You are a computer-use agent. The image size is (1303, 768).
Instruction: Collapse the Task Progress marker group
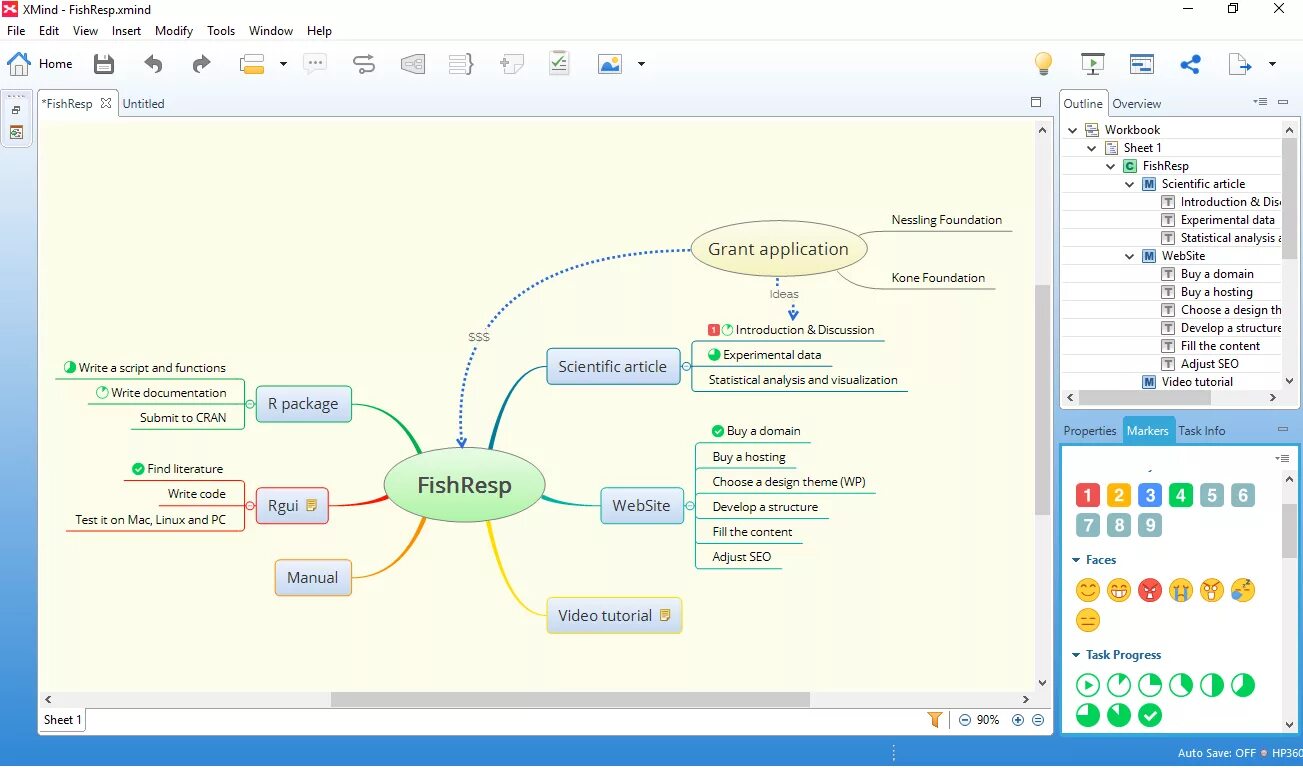[1076, 655]
